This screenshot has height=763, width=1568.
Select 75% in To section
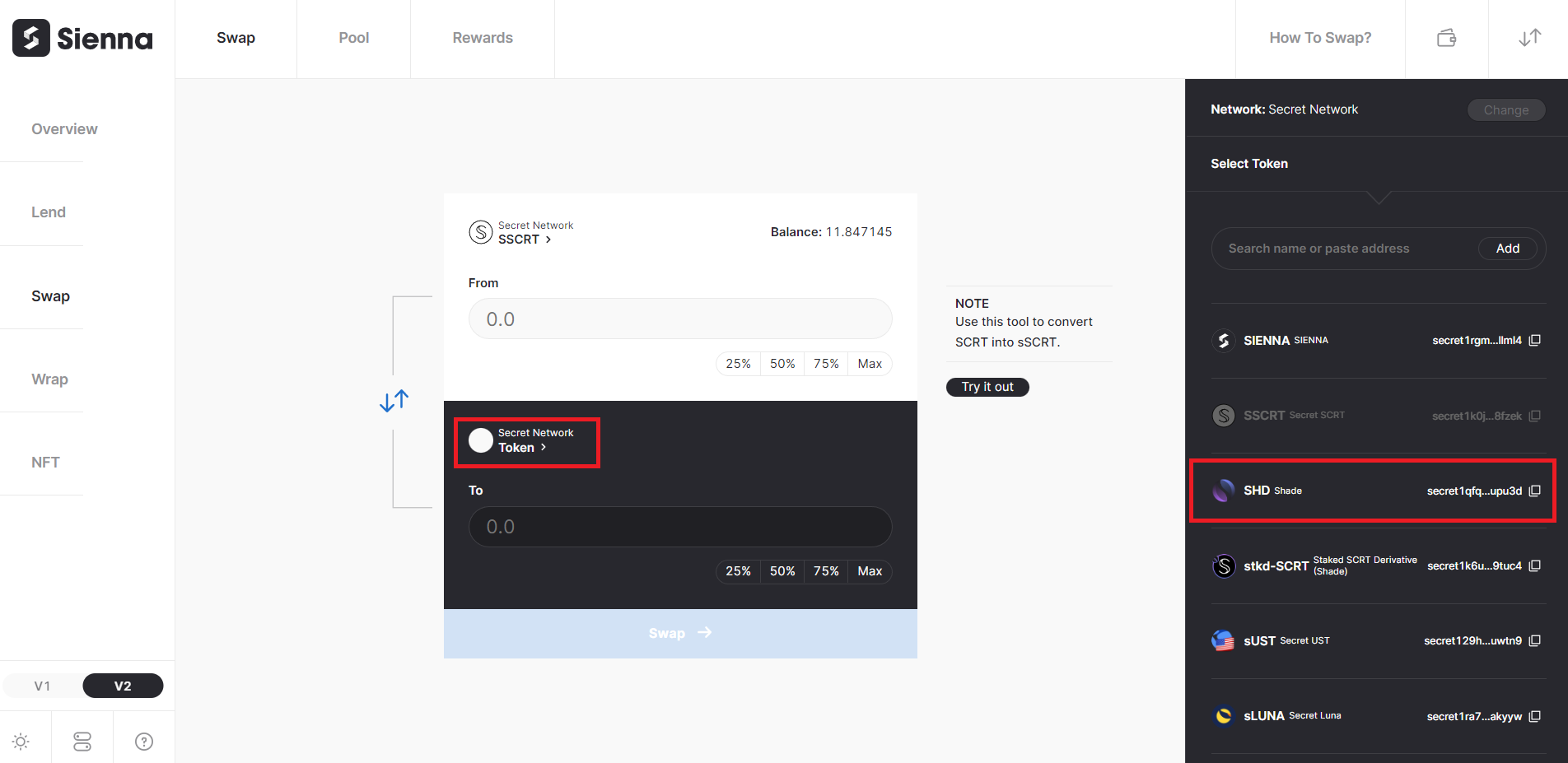pos(826,571)
